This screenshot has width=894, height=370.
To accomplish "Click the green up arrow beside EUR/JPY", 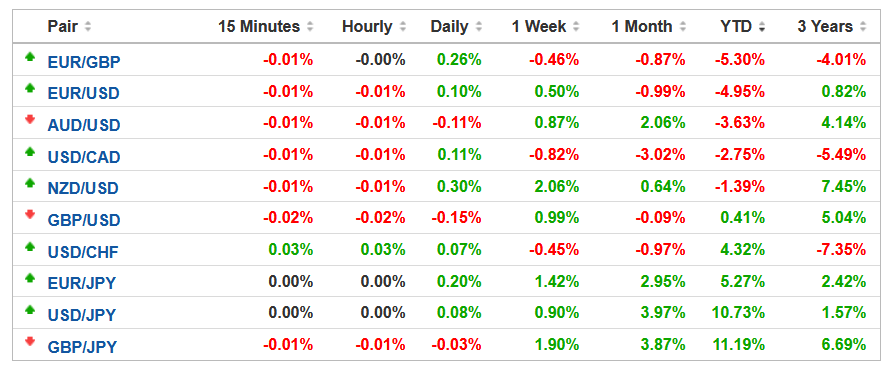I will click(30, 278).
